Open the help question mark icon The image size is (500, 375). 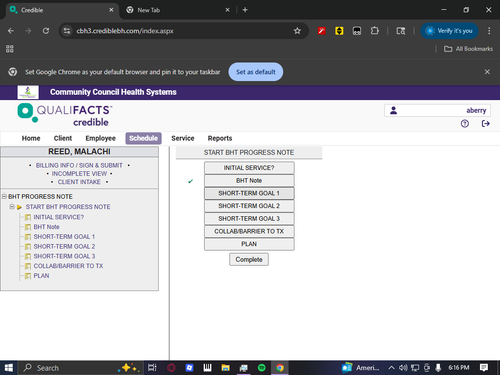coord(465,124)
